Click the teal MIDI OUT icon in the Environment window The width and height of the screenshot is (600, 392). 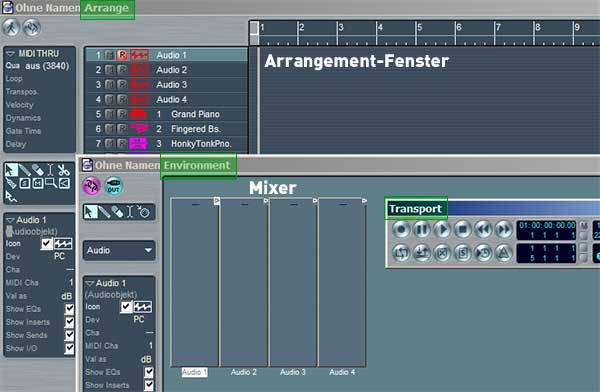114,186
